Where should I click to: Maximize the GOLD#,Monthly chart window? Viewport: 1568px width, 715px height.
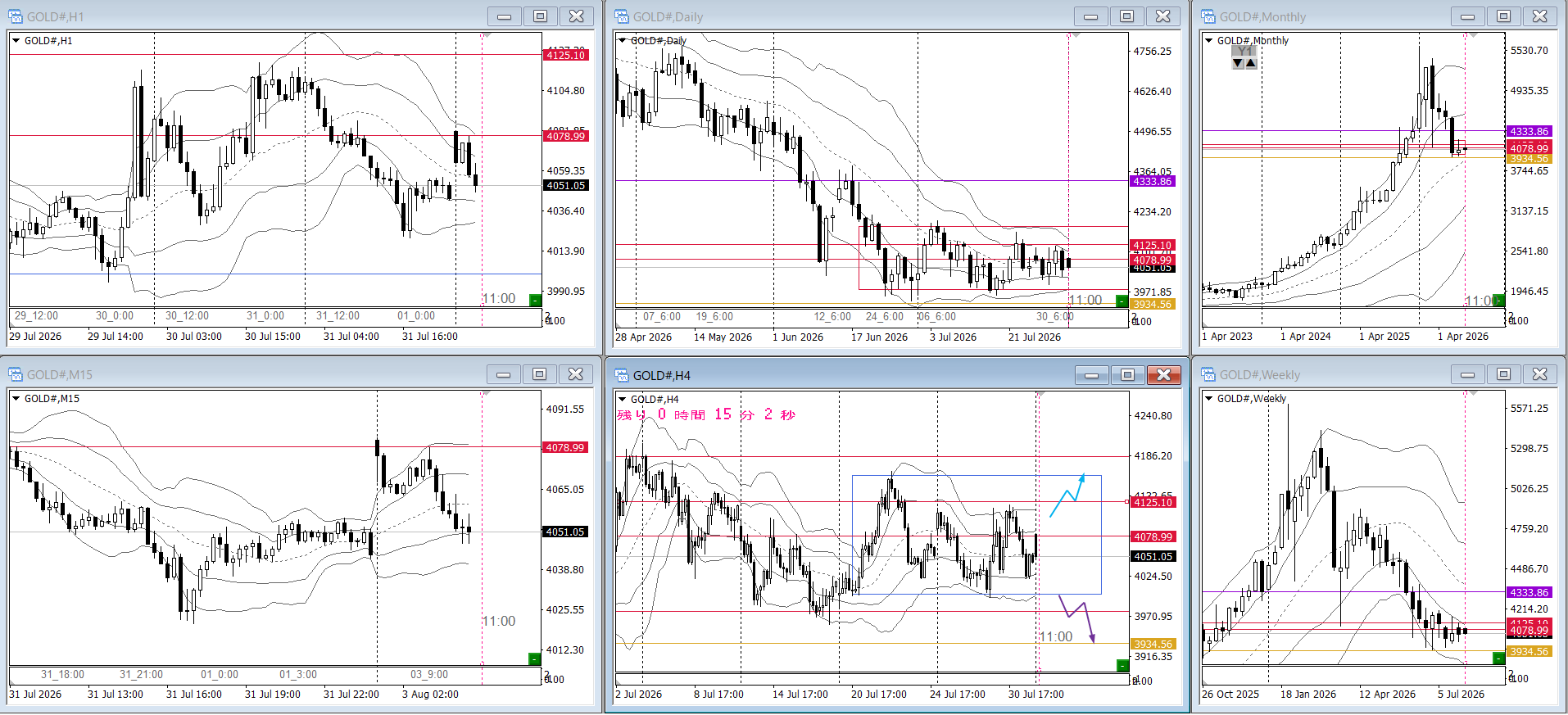1504,16
